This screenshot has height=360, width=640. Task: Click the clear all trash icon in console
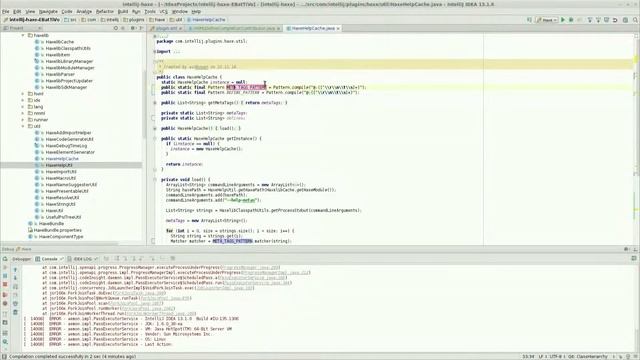[x=15, y=313]
